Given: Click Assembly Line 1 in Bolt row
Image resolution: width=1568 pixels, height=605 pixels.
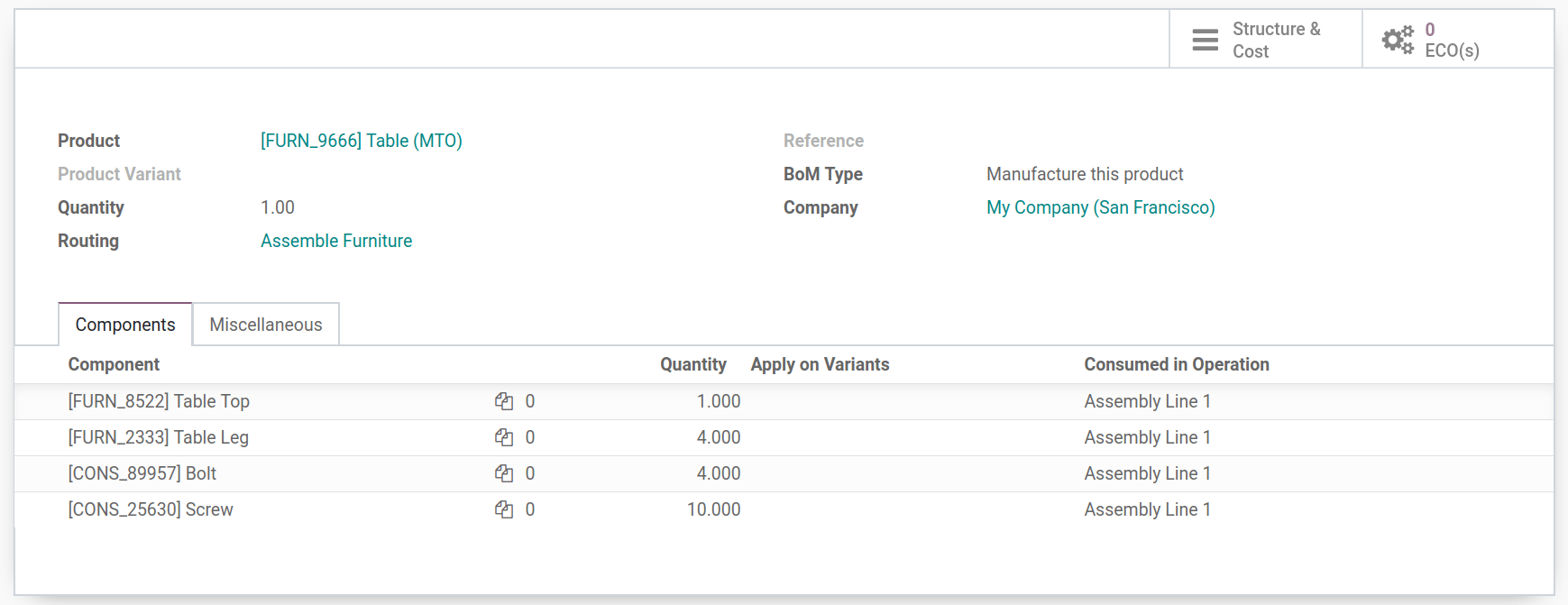Looking at the screenshot, I should (x=1147, y=473).
